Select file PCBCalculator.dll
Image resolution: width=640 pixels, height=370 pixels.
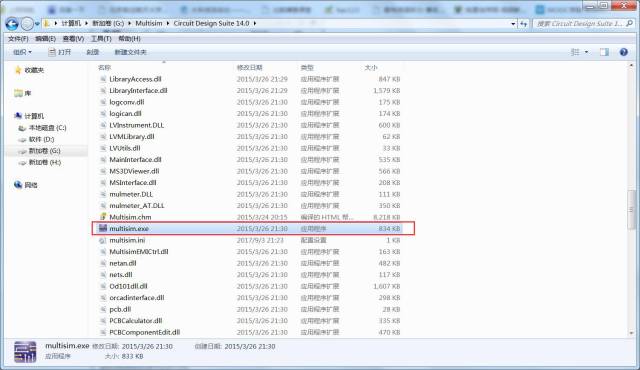coord(136,321)
